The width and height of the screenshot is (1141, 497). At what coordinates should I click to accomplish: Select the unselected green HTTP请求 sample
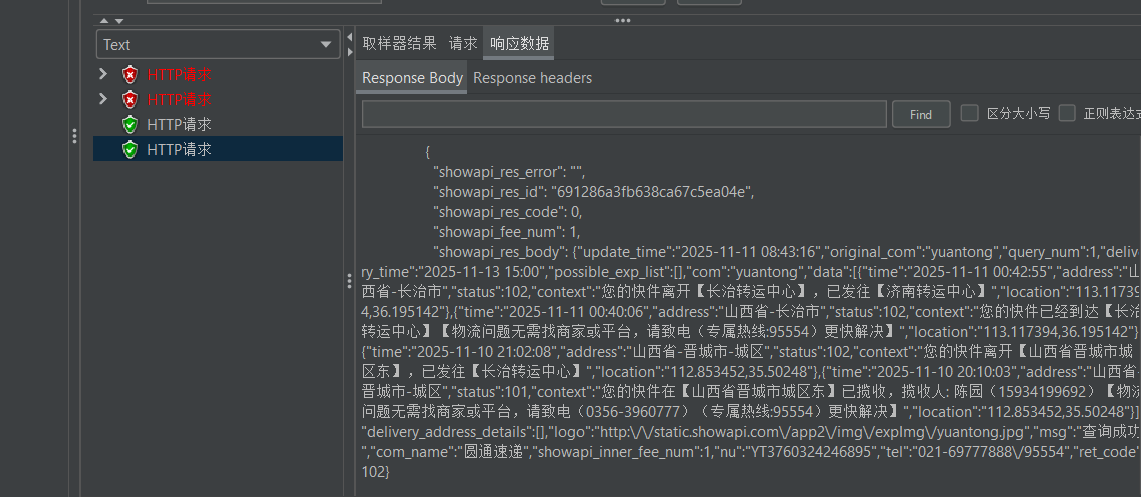(x=179, y=124)
